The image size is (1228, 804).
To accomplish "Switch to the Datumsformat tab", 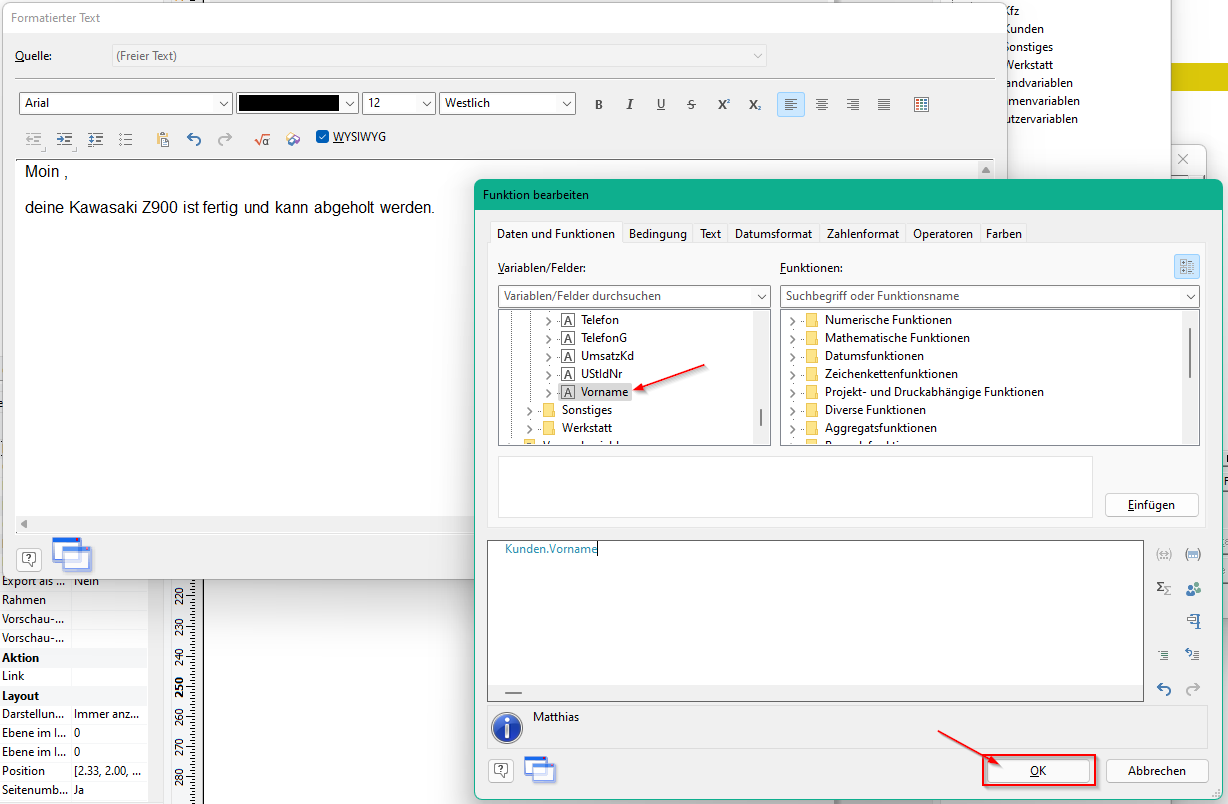I will tap(773, 234).
